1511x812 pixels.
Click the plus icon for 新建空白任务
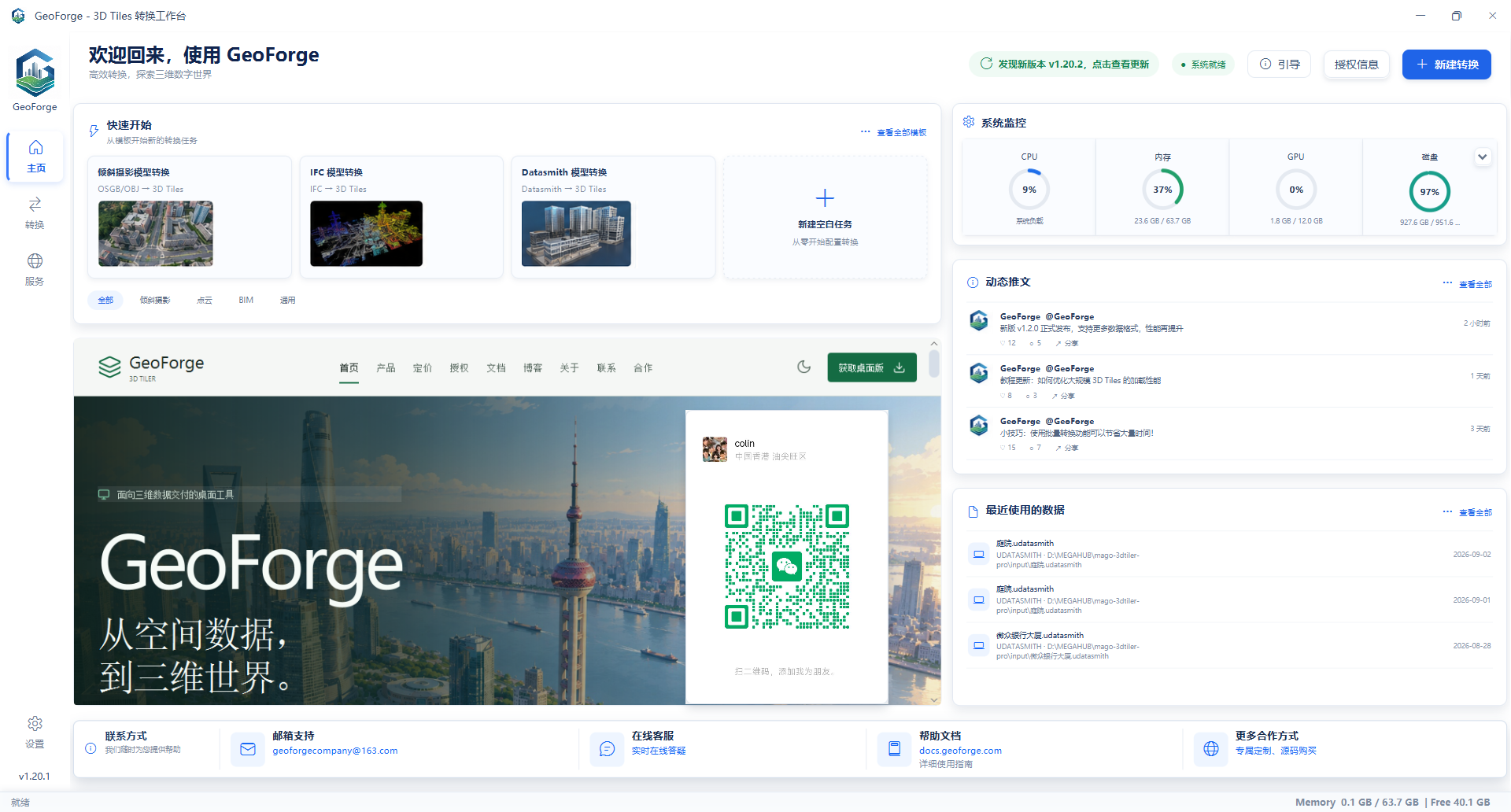(x=825, y=197)
